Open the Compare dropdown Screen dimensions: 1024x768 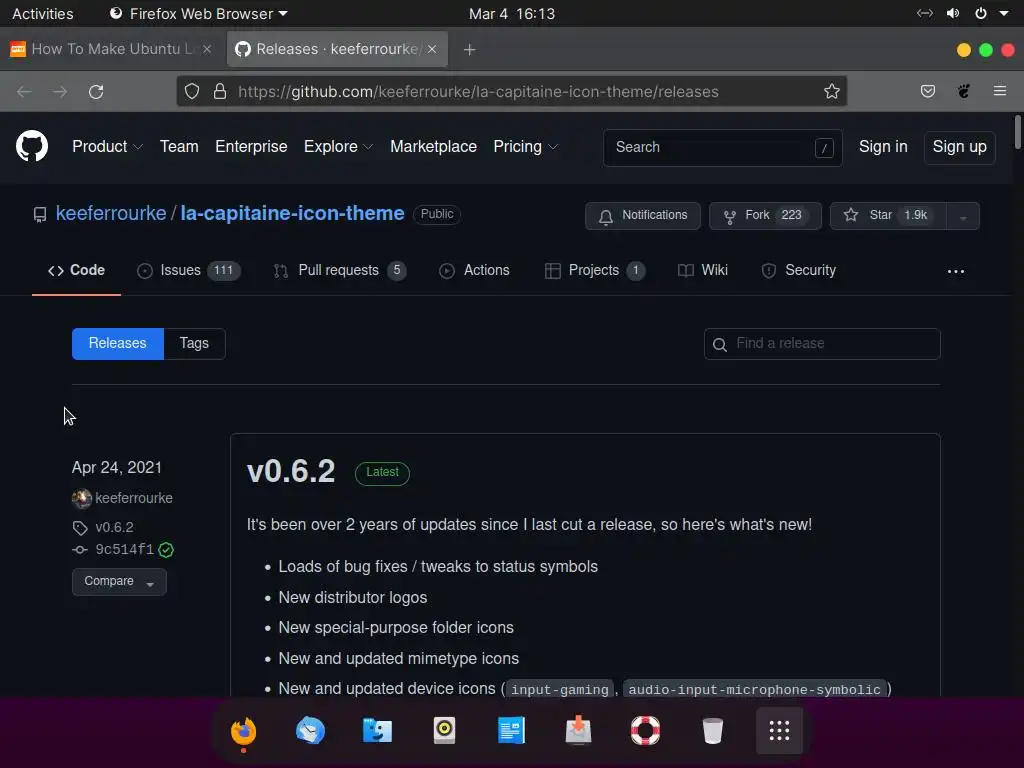tap(119, 582)
